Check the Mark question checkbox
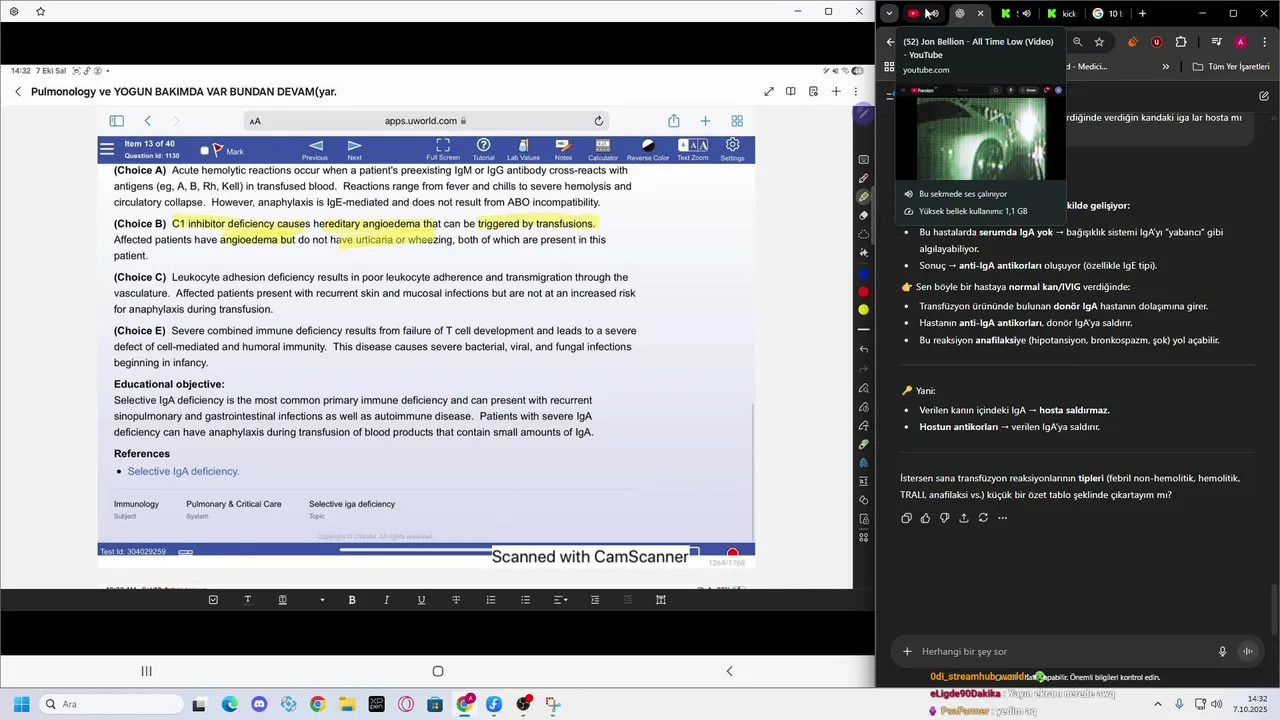 pos(205,151)
